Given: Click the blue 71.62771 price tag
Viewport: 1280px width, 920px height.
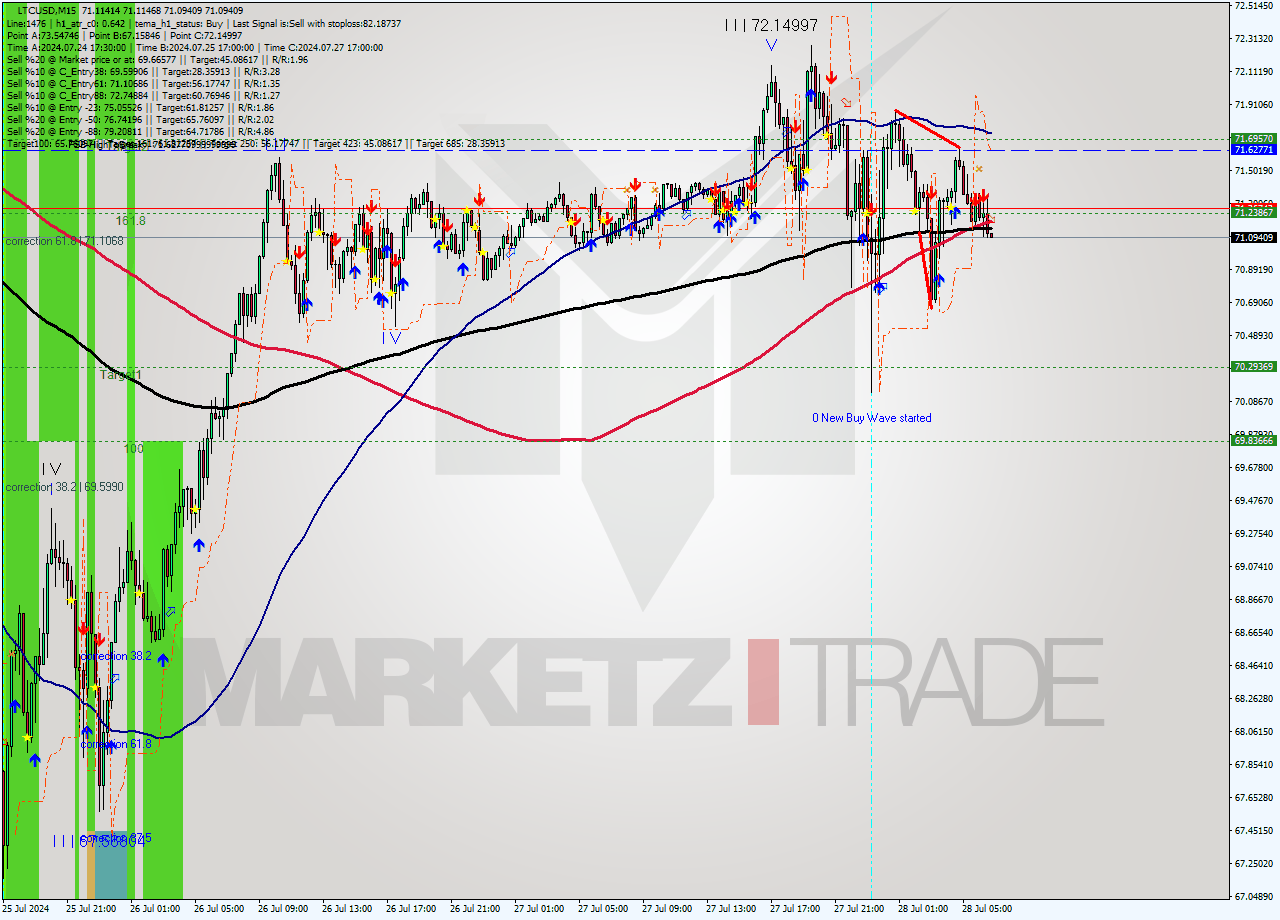Looking at the screenshot, I should tap(1253, 150).
